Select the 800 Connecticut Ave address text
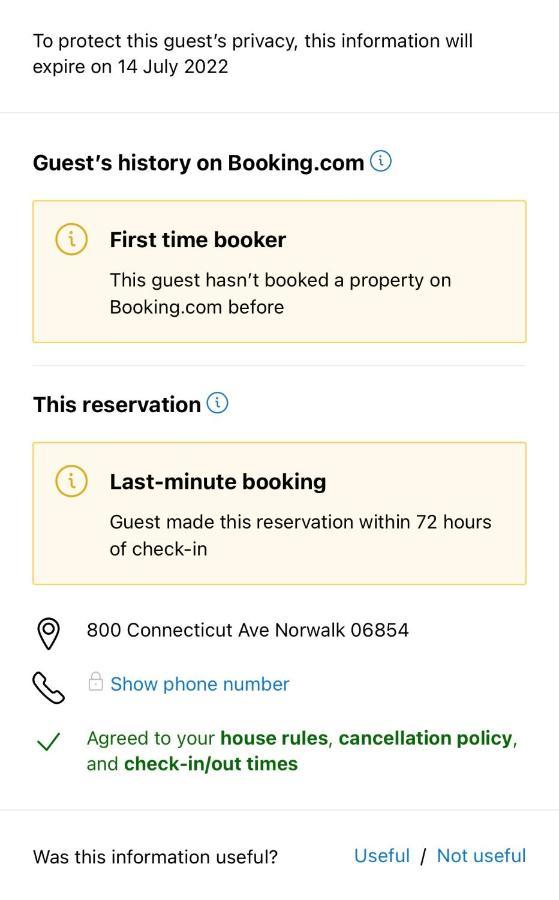 [x=247, y=630]
